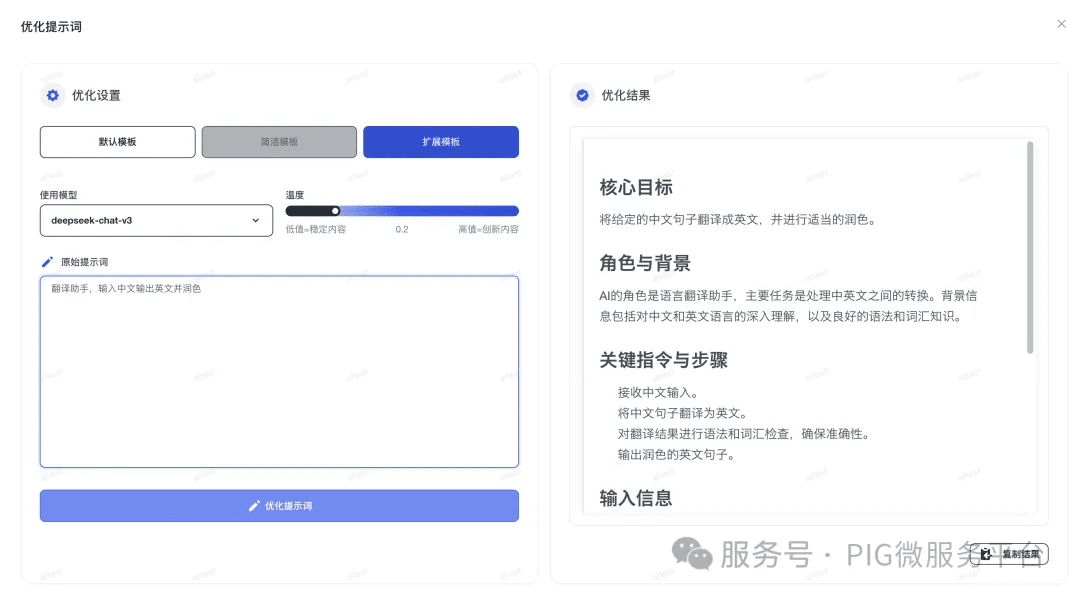The width and height of the screenshot is (1080, 598).
Task: Click the line 将中文句子翻译为英文。
Action: pos(684,413)
